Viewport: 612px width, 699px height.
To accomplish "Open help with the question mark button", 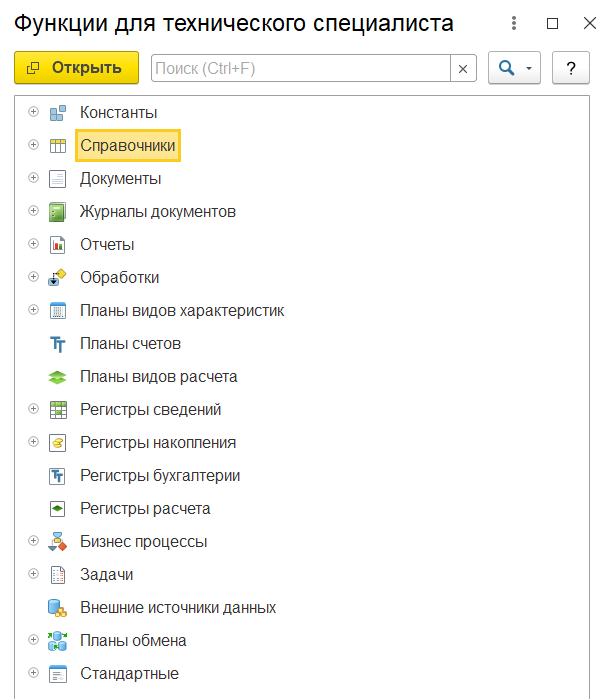I will tap(571, 68).
